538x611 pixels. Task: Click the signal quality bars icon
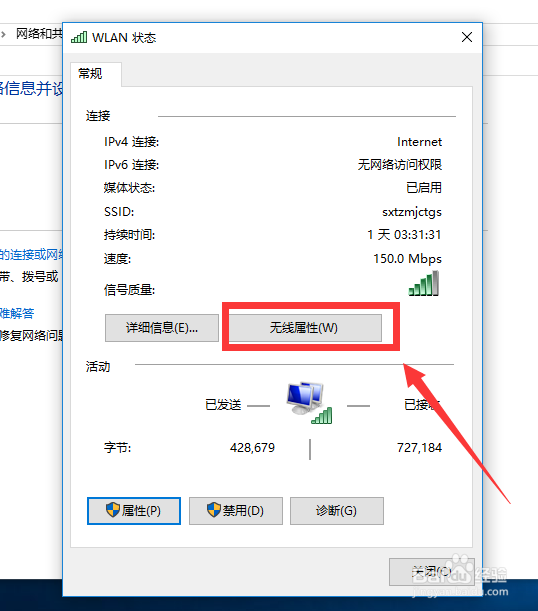pyautogui.click(x=424, y=283)
